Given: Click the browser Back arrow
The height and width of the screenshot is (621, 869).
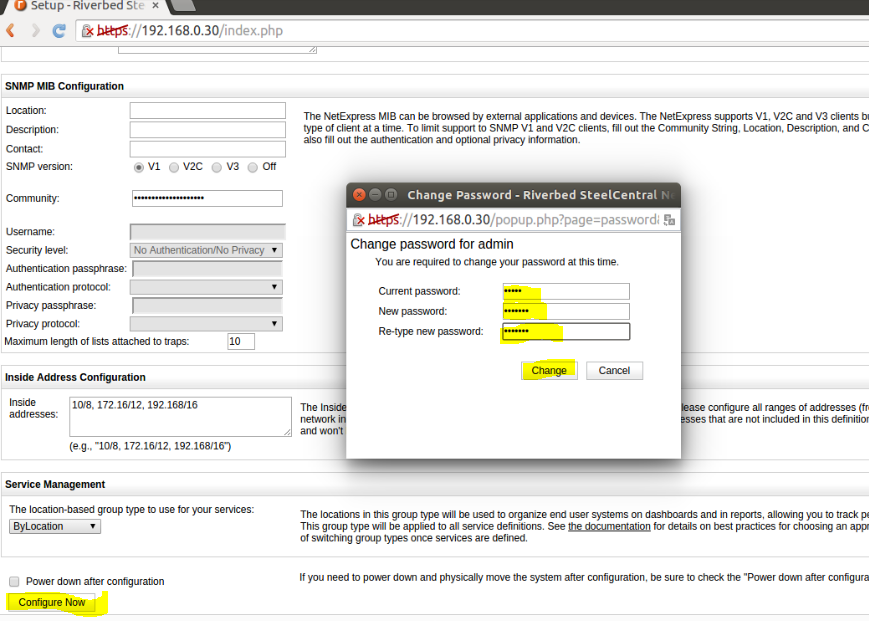Looking at the screenshot, I should [x=11, y=31].
